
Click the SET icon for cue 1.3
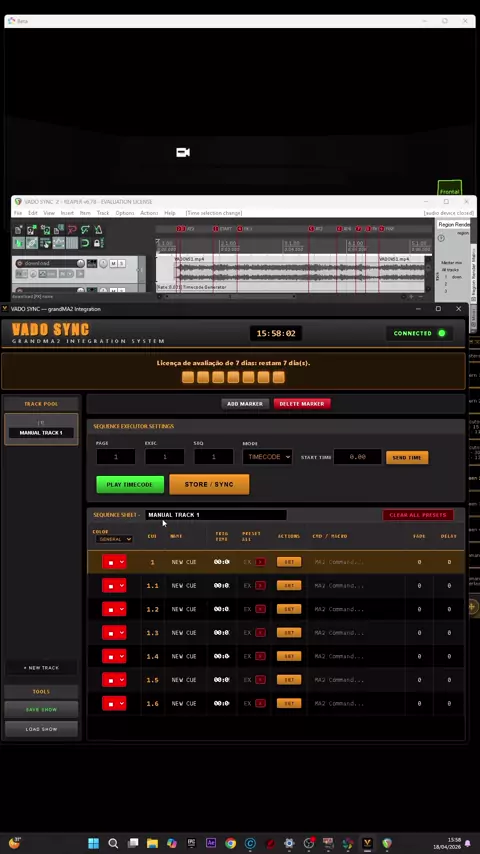point(289,633)
